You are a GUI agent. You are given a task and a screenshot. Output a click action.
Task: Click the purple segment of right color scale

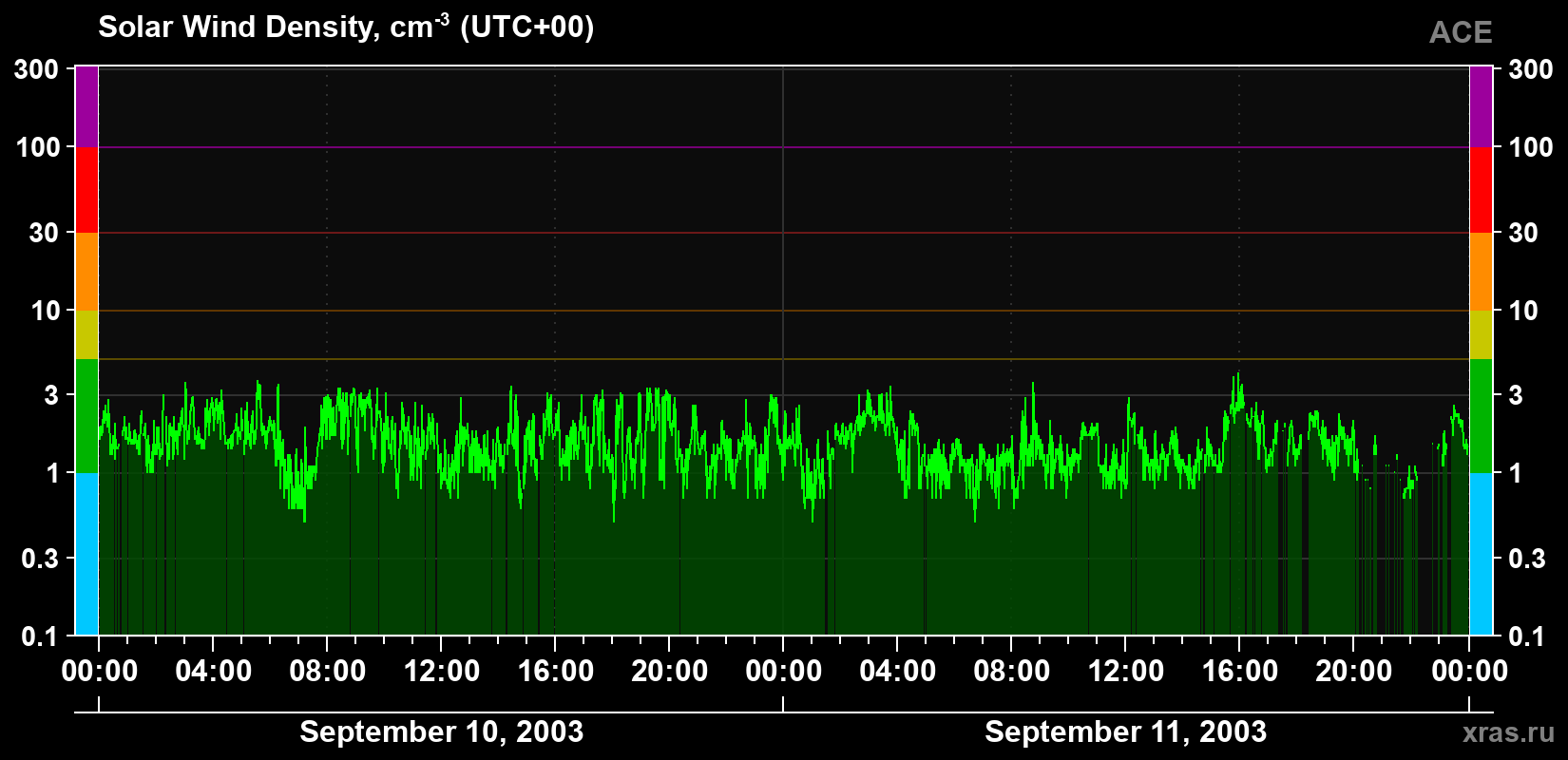pyautogui.click(x=1481, y=106)
